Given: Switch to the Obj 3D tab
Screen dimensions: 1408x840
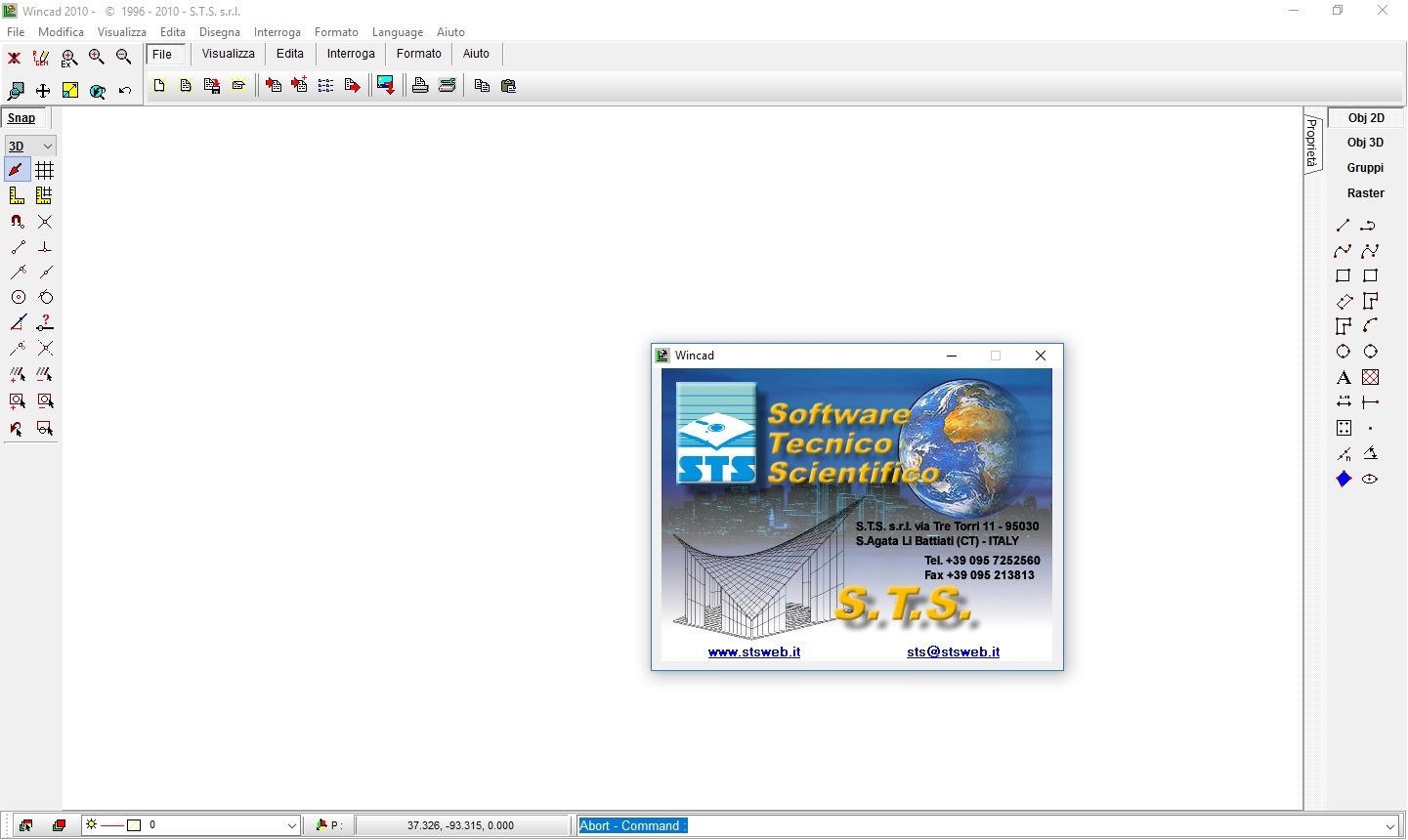Looking at the screenshot, I should coord(1365,143).
